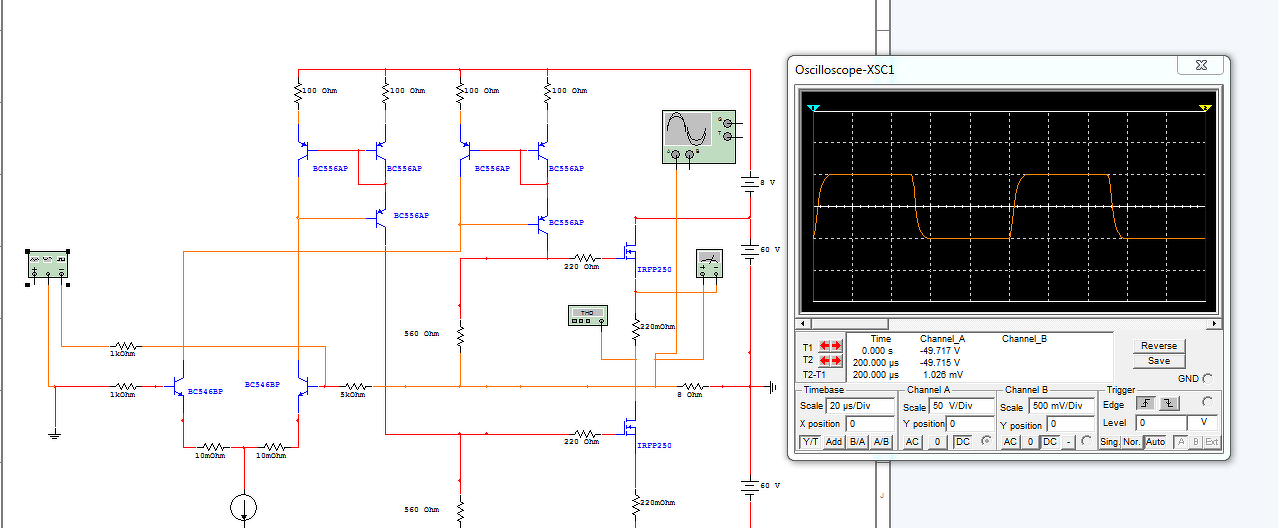Viewport: 1278px width, 528px height.
Task: Switch display mode to B/A
Action: click(x=857, y=442)
